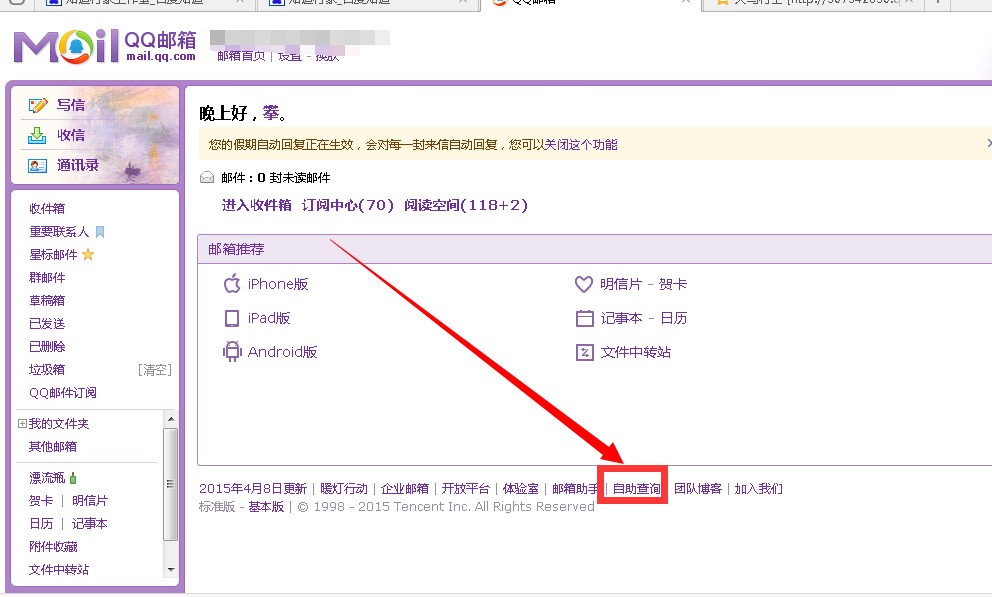Click the file transfer station icon
This screenshot has width=992, height=597.
585,352
